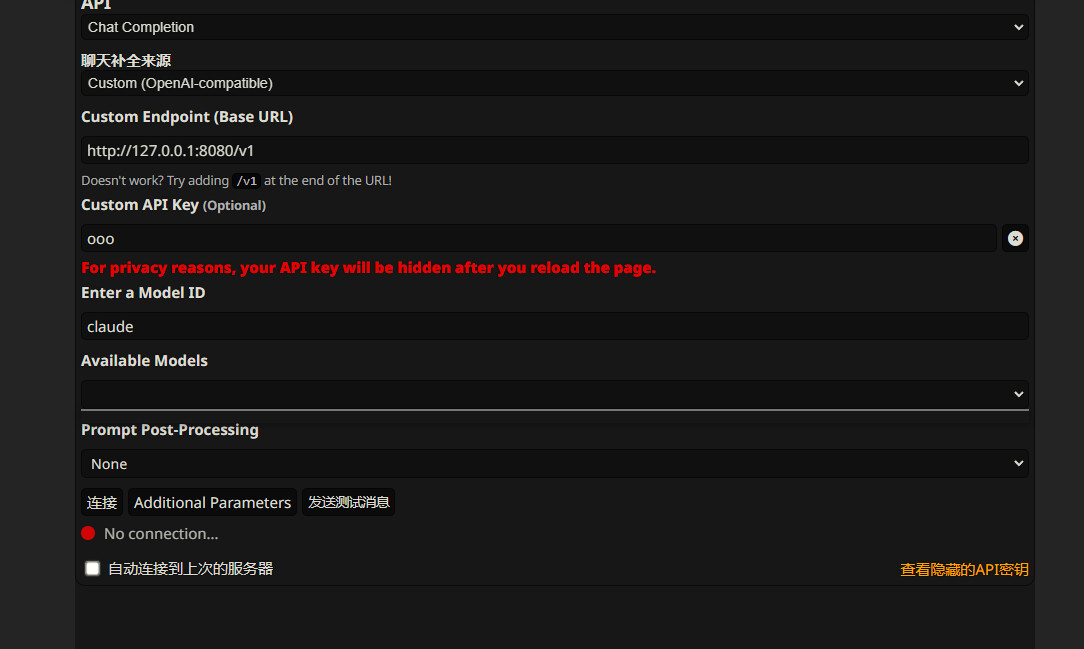Click into the Custom API Key field
The width and height of the screenshot is (1084, 649).
(538, 239)
